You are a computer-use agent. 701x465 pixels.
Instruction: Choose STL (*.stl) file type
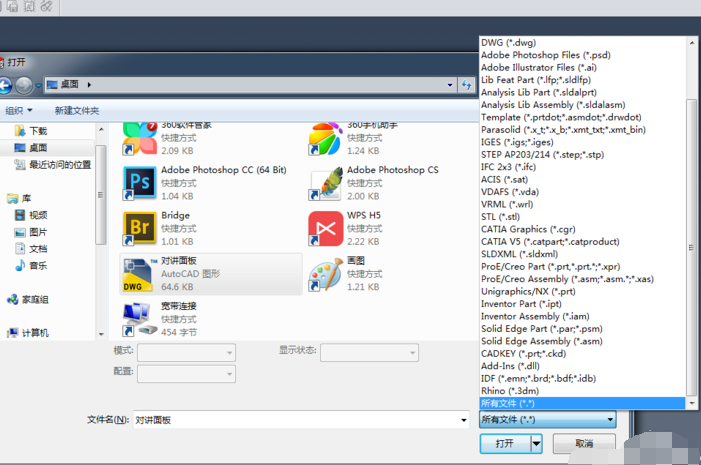coord(583,217)
